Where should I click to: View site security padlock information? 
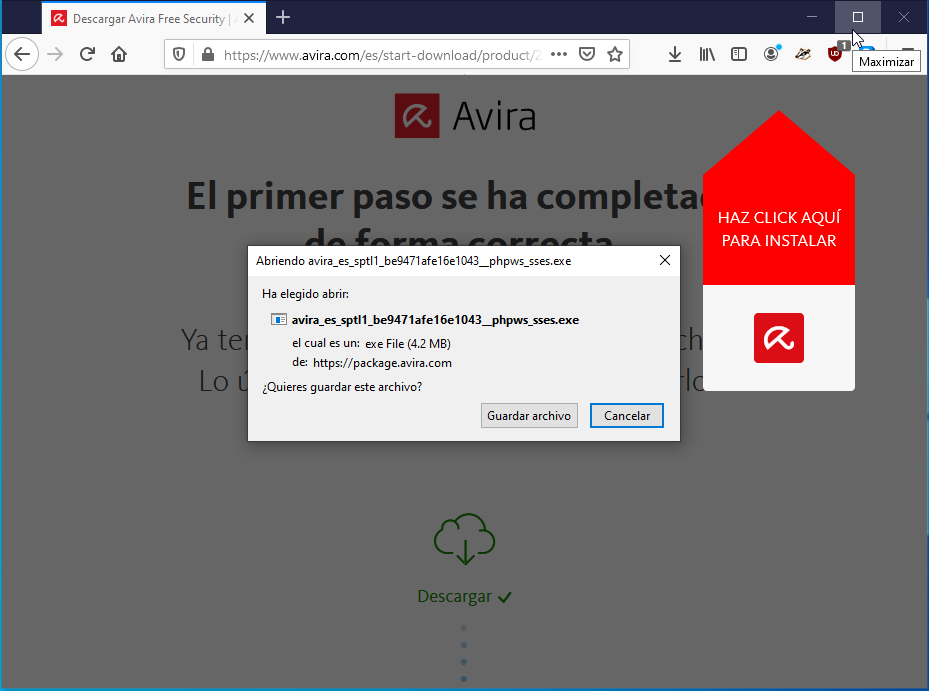pyautogui.click(x=207, y=55)
